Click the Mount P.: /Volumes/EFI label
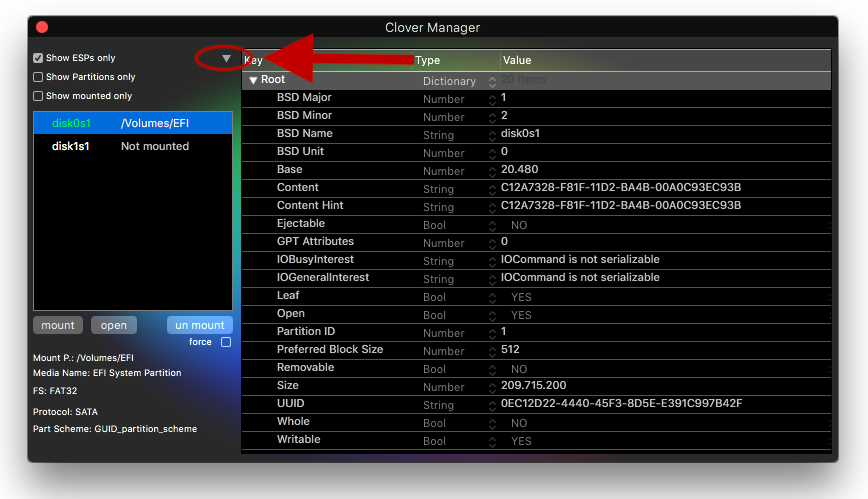Image resolution: width=868 pixels, height=499 pixels. 83,358
